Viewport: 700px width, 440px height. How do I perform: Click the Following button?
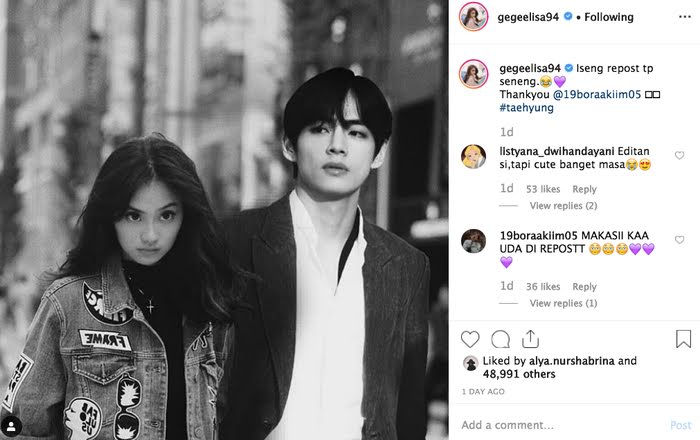(609, 17)
